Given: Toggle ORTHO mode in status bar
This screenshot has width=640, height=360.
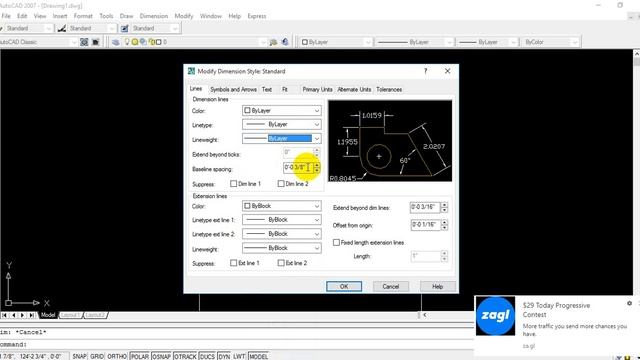Looking at the screenshot, I should (x=117, y=356).
